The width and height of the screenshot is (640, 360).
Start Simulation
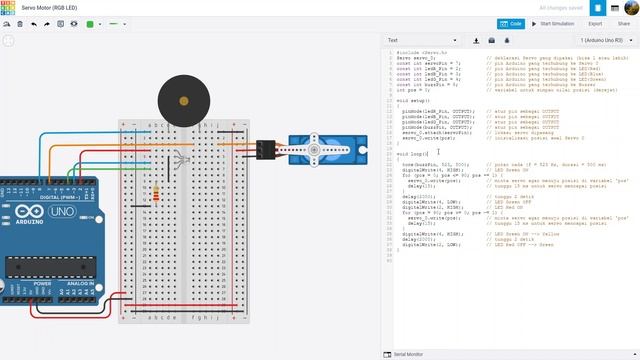pos(553,24)
